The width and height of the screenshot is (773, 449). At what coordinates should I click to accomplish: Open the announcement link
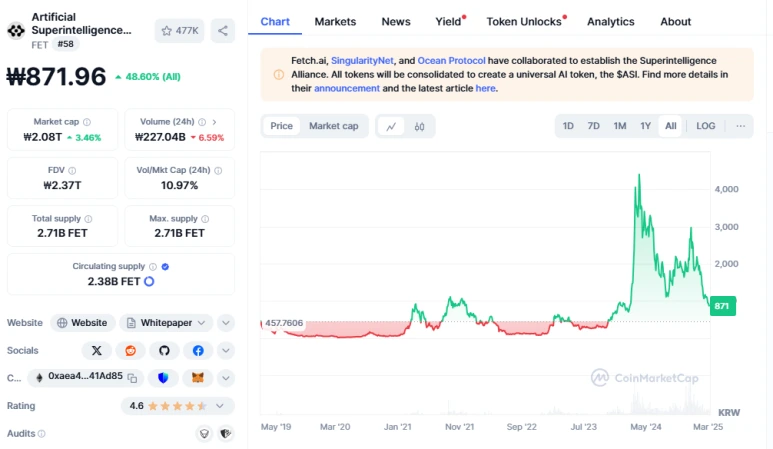(x=347, y=88)
